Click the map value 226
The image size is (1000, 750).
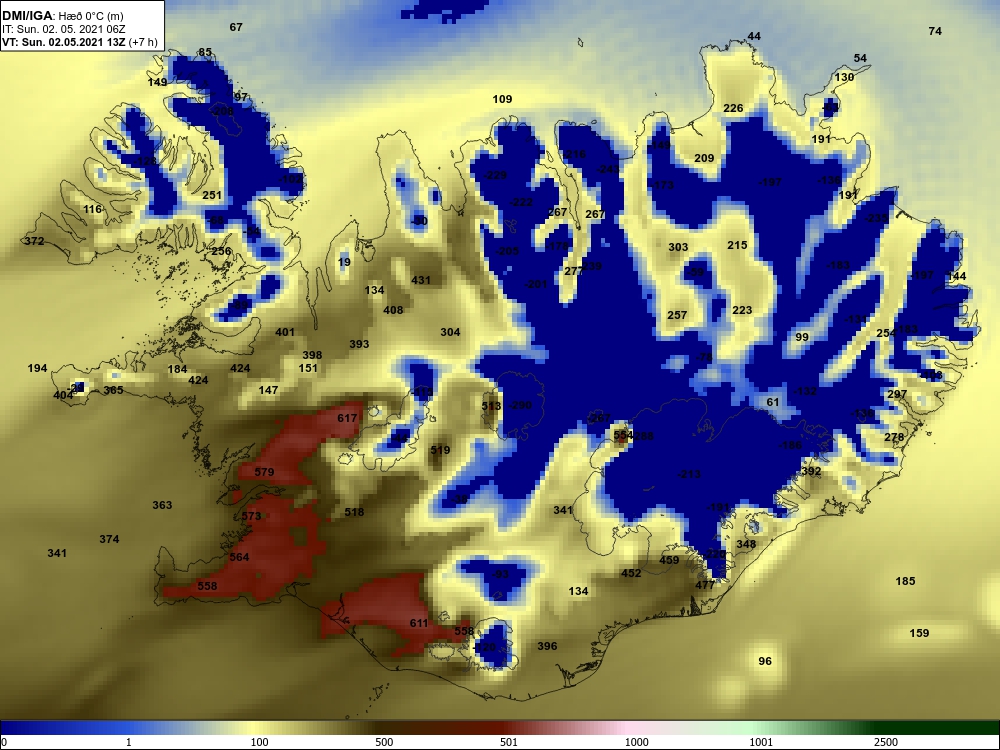click(733, 108)
